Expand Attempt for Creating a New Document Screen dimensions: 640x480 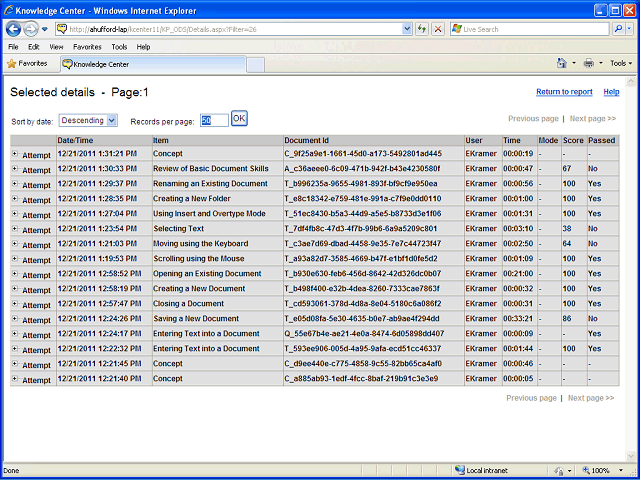15,289
